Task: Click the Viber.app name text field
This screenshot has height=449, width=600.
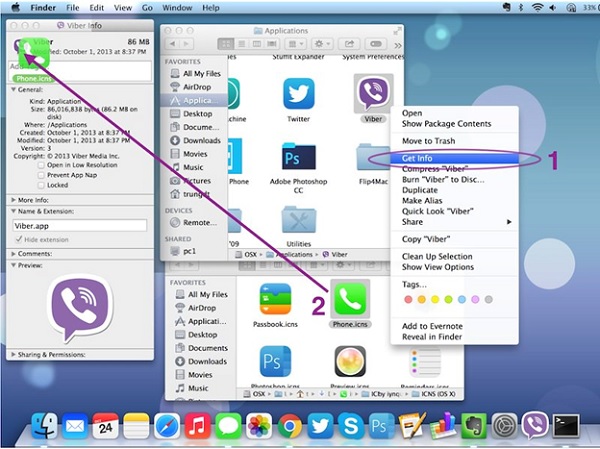Action: (78, 225)
